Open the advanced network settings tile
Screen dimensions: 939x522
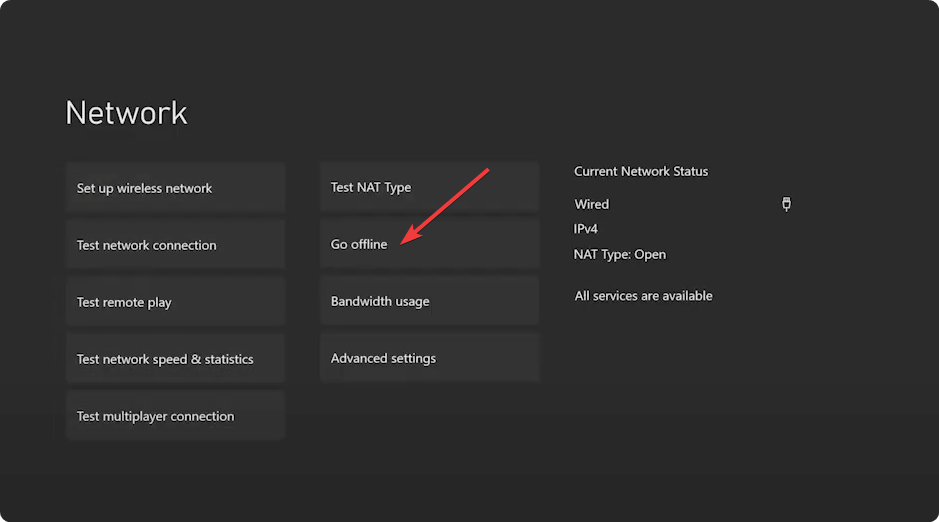click(429, 359)
